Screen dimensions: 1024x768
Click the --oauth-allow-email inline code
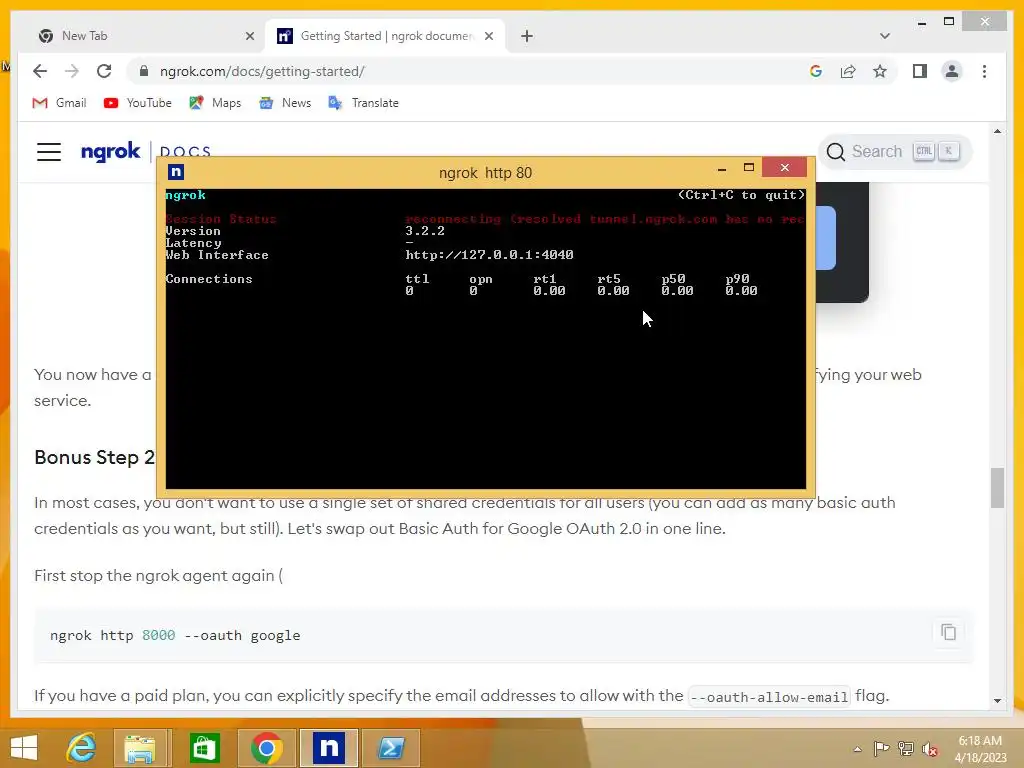click(769, 697)
